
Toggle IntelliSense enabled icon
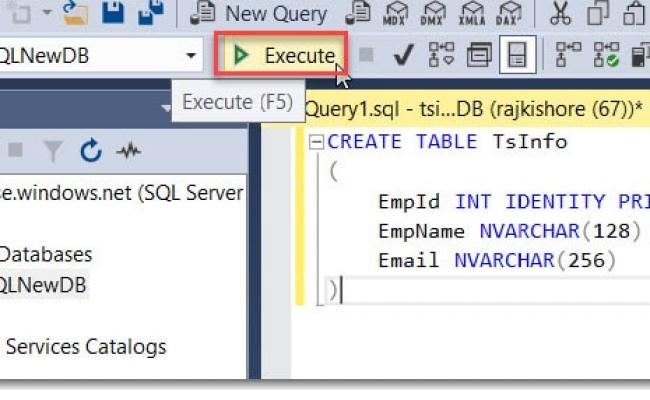pos(518,55)
